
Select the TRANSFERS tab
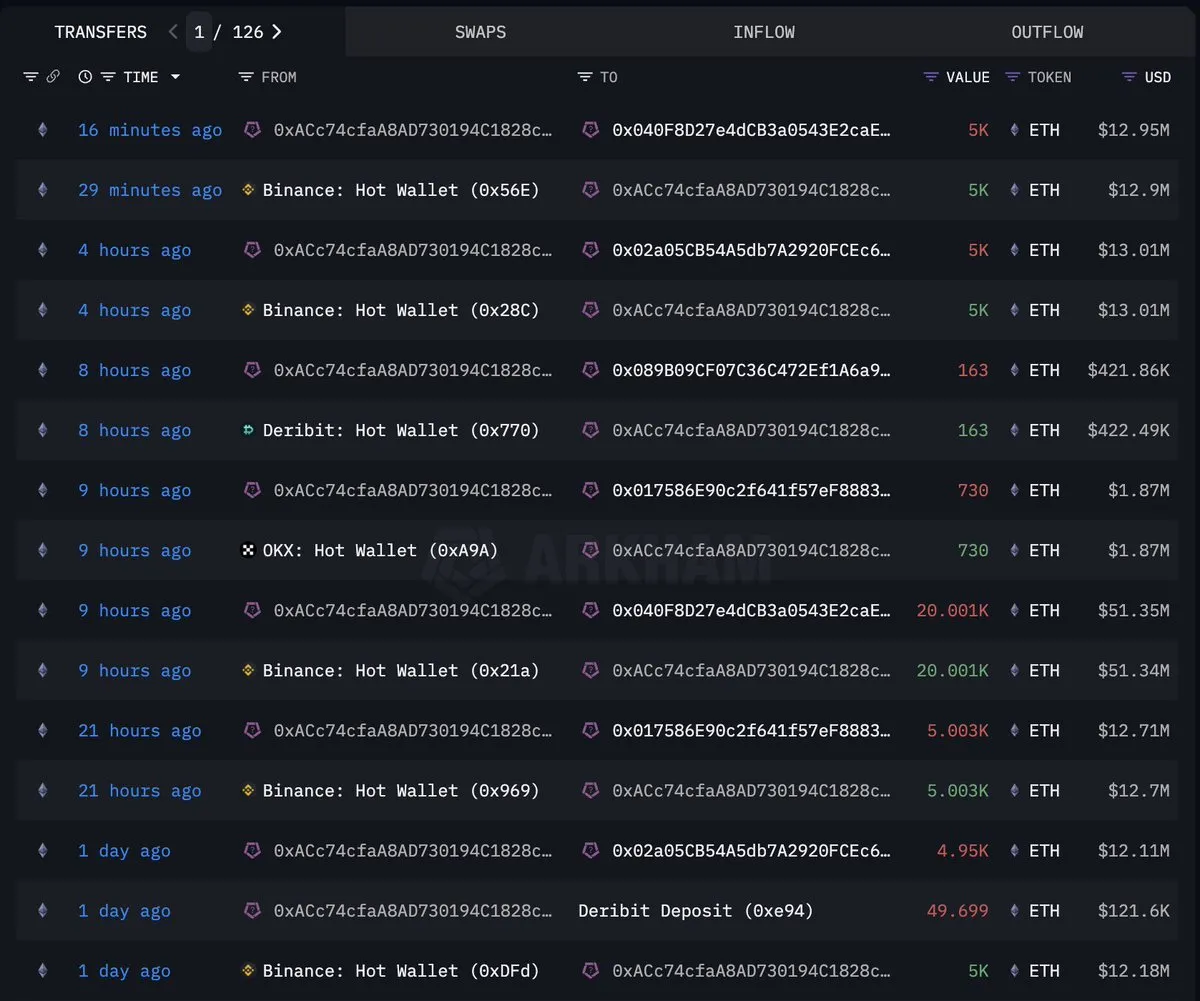click(x=100, y=32)
